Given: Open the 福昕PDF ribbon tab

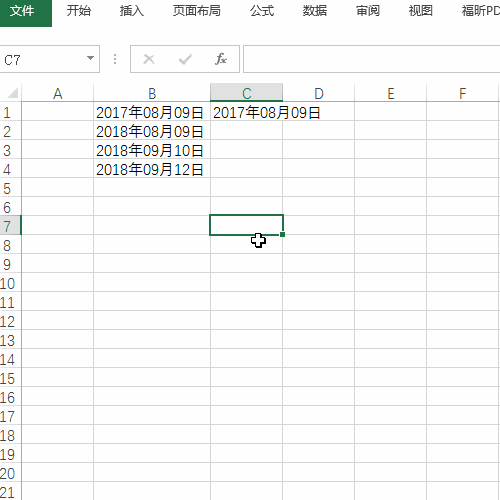Looking at the screenshot, I should tap(481, 11).
